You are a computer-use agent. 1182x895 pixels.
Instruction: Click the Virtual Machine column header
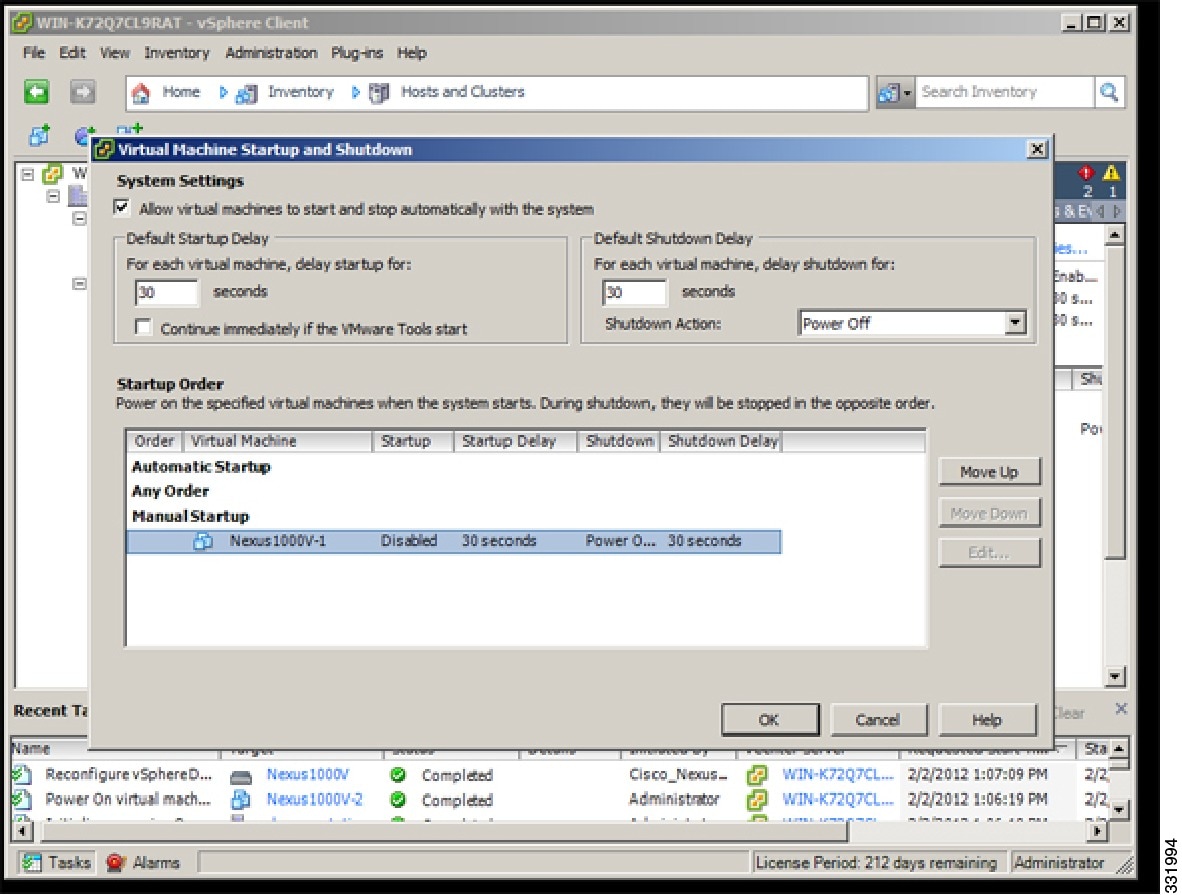click(277, 441)
